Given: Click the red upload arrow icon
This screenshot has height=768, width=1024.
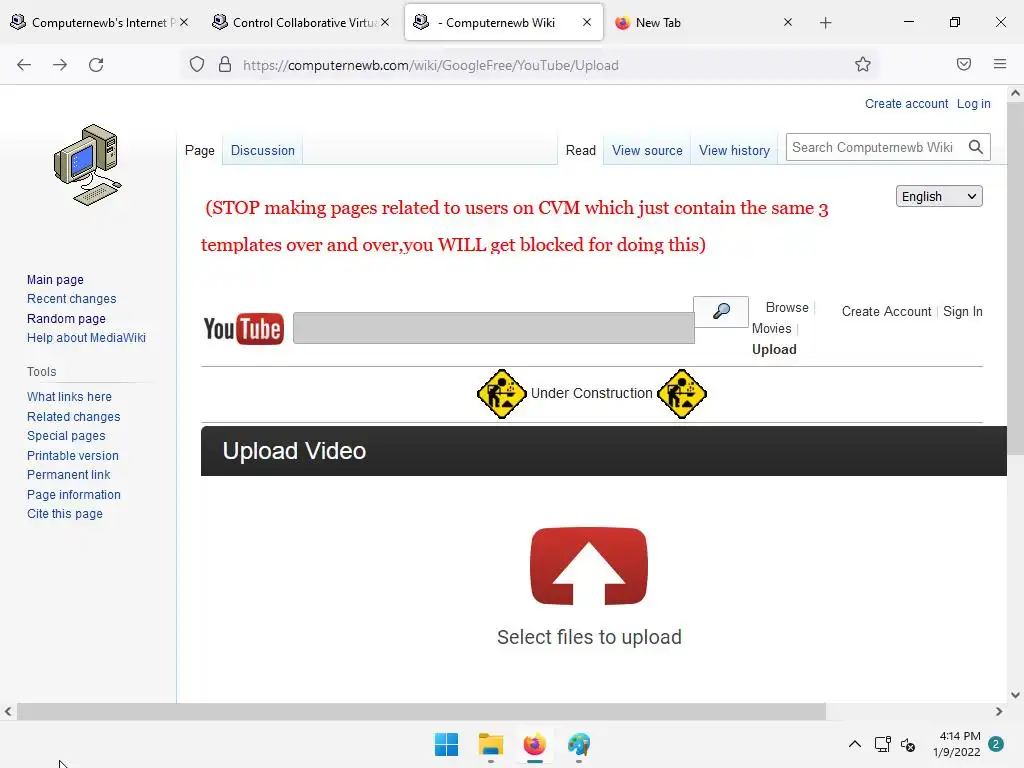Looking at the screenshot, I should (589, 566).
